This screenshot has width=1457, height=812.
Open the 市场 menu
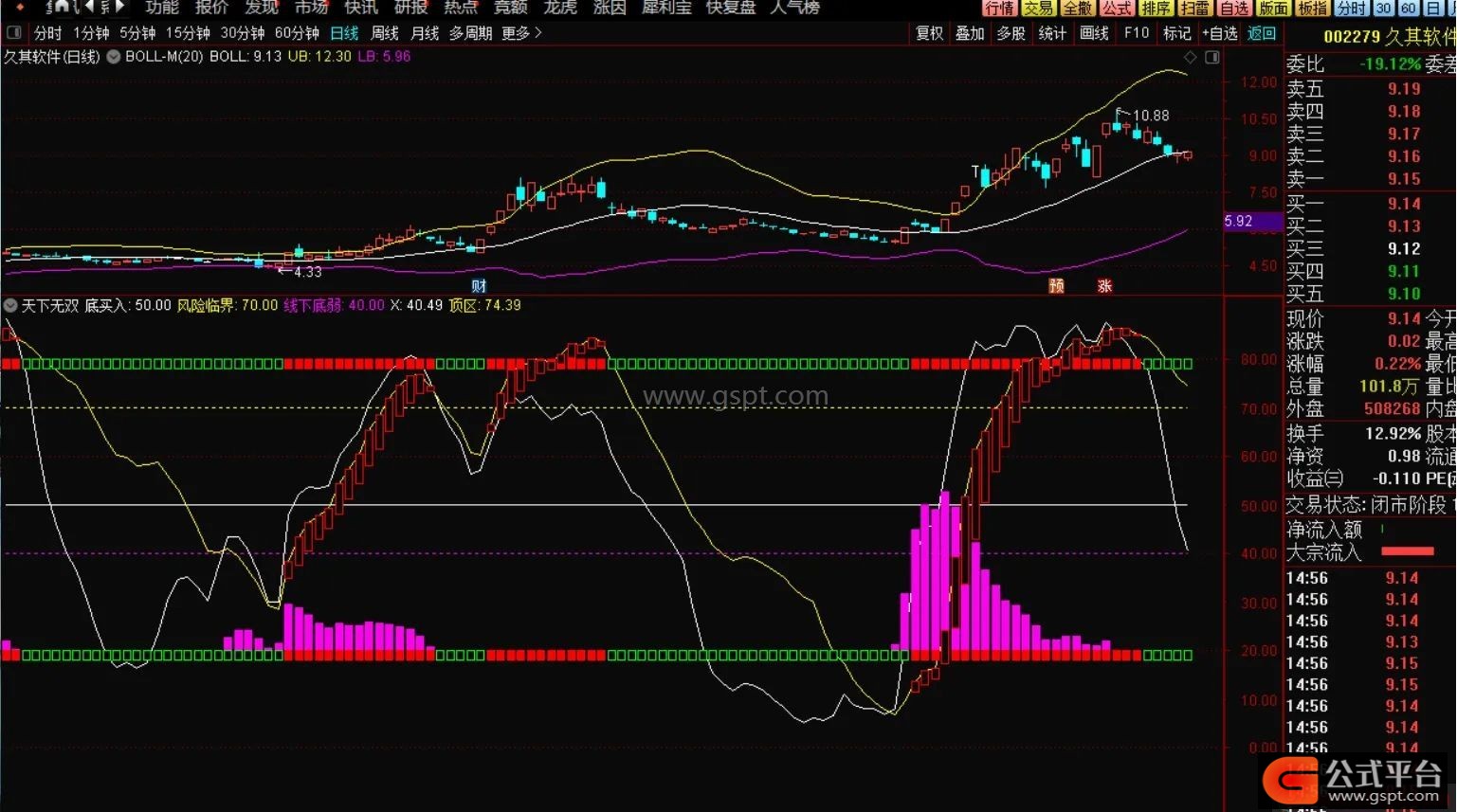tap(311, 8)
